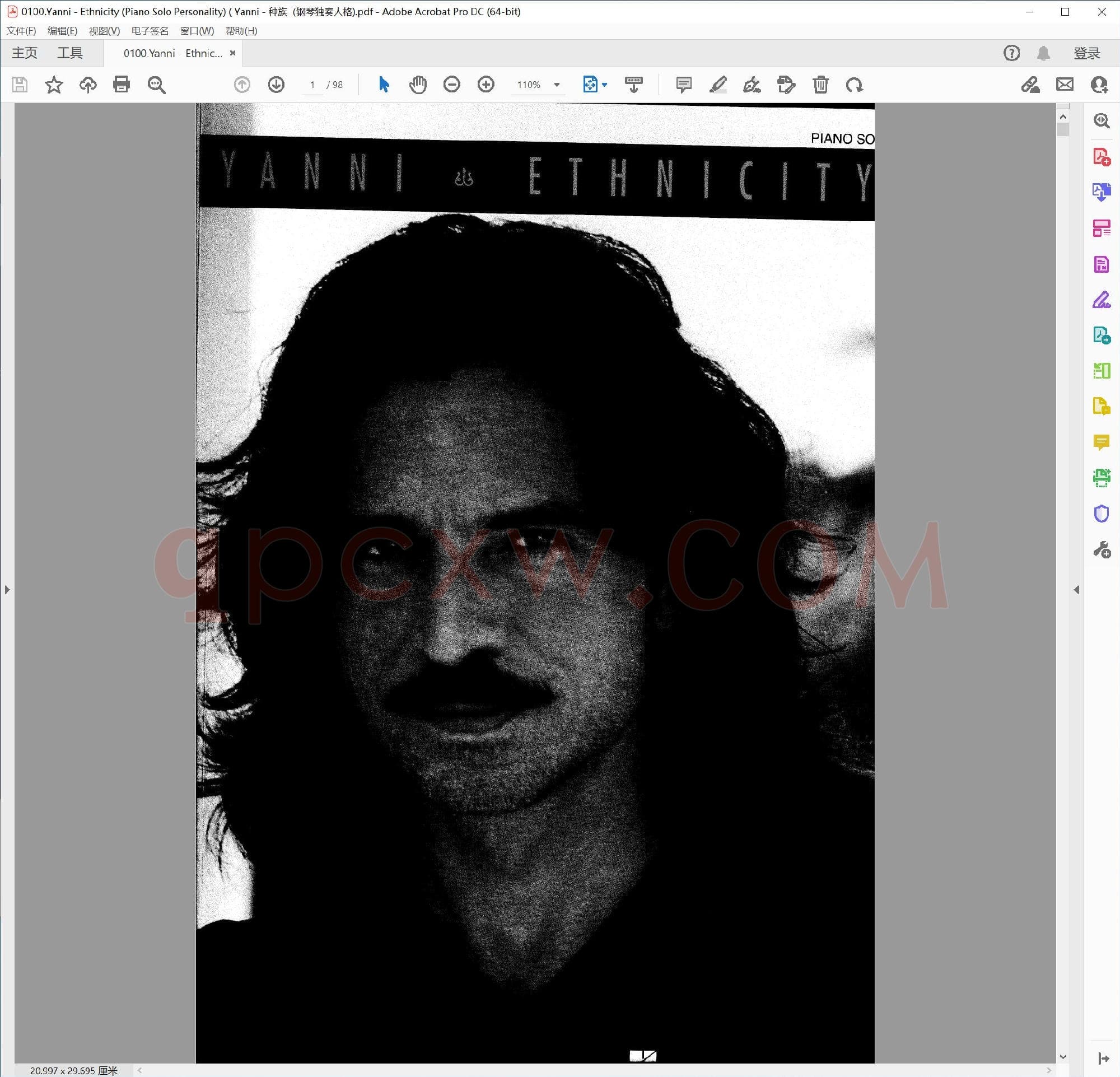Click the zoom out minus button
Screen dimensions: 1120x1077
(x=451, y=85)
